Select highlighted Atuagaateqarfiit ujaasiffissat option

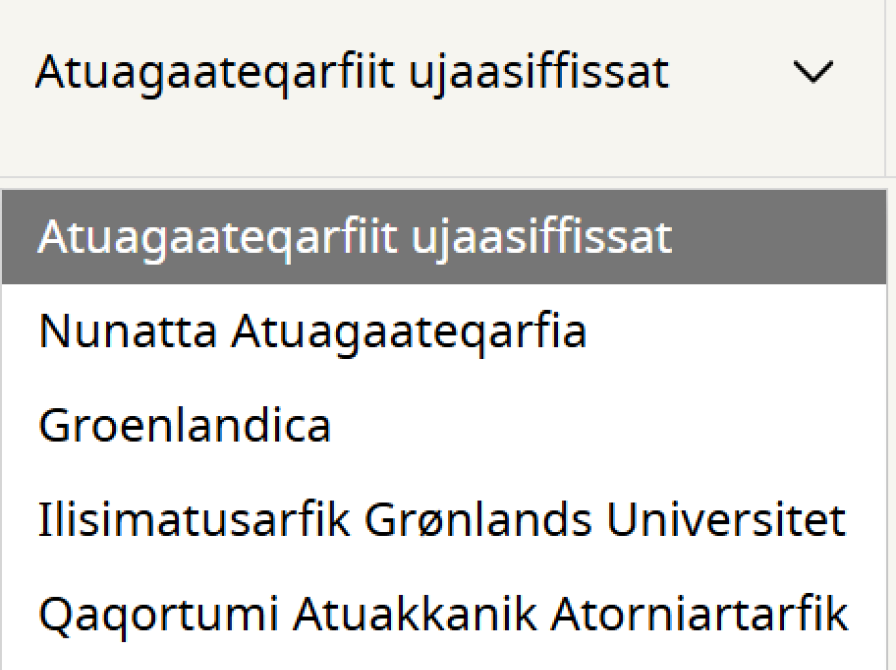(354, 237)
